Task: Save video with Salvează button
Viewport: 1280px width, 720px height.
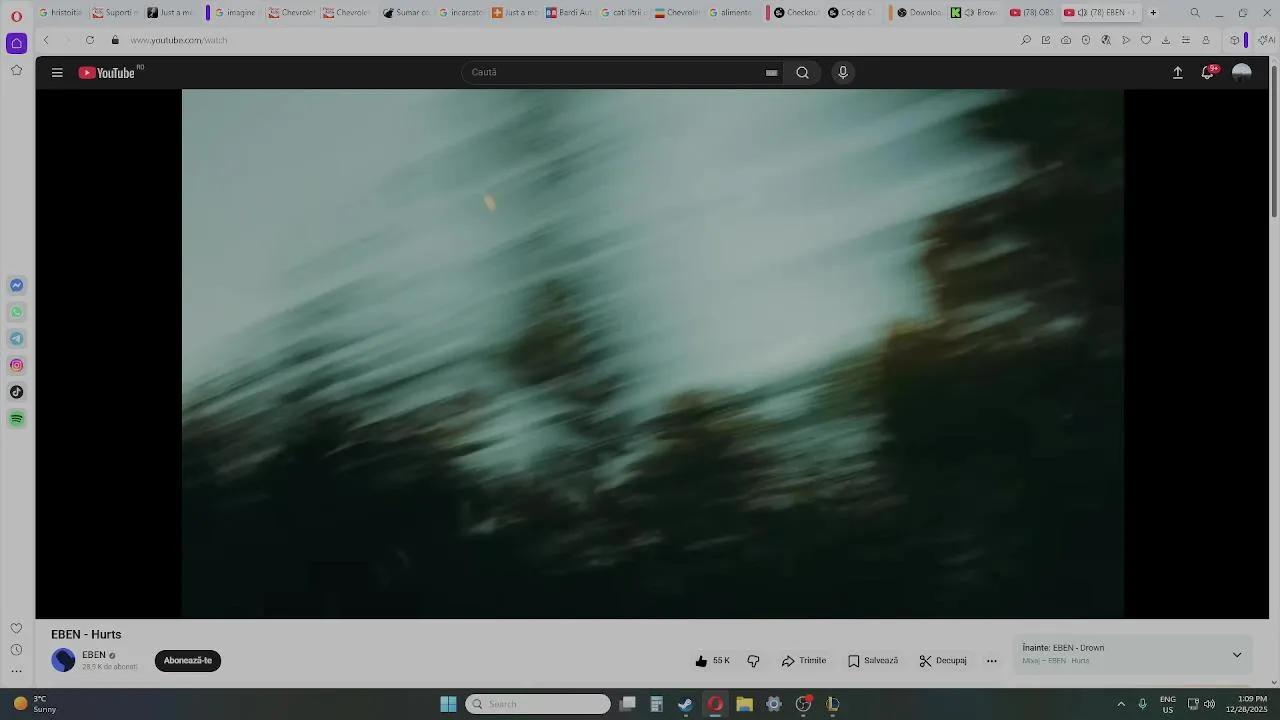Action: click(x=873, y=661)
